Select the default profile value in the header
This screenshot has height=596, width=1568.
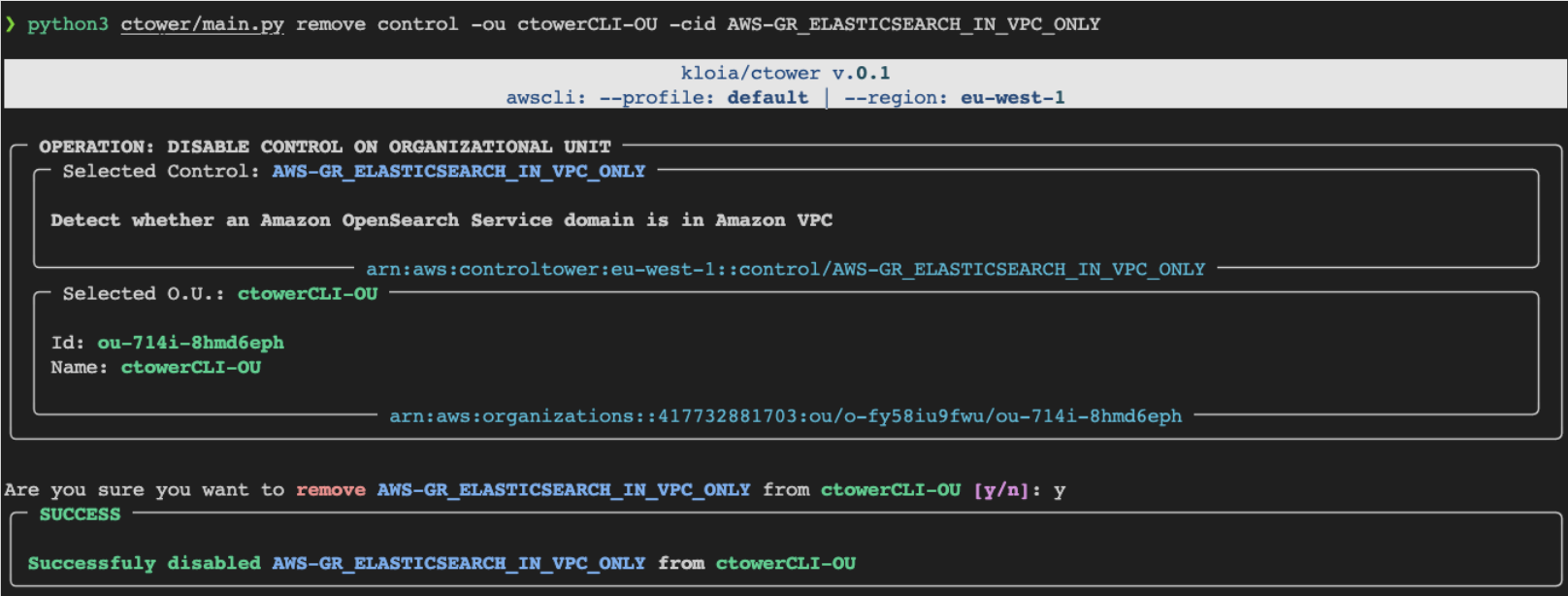pos(767,97)
